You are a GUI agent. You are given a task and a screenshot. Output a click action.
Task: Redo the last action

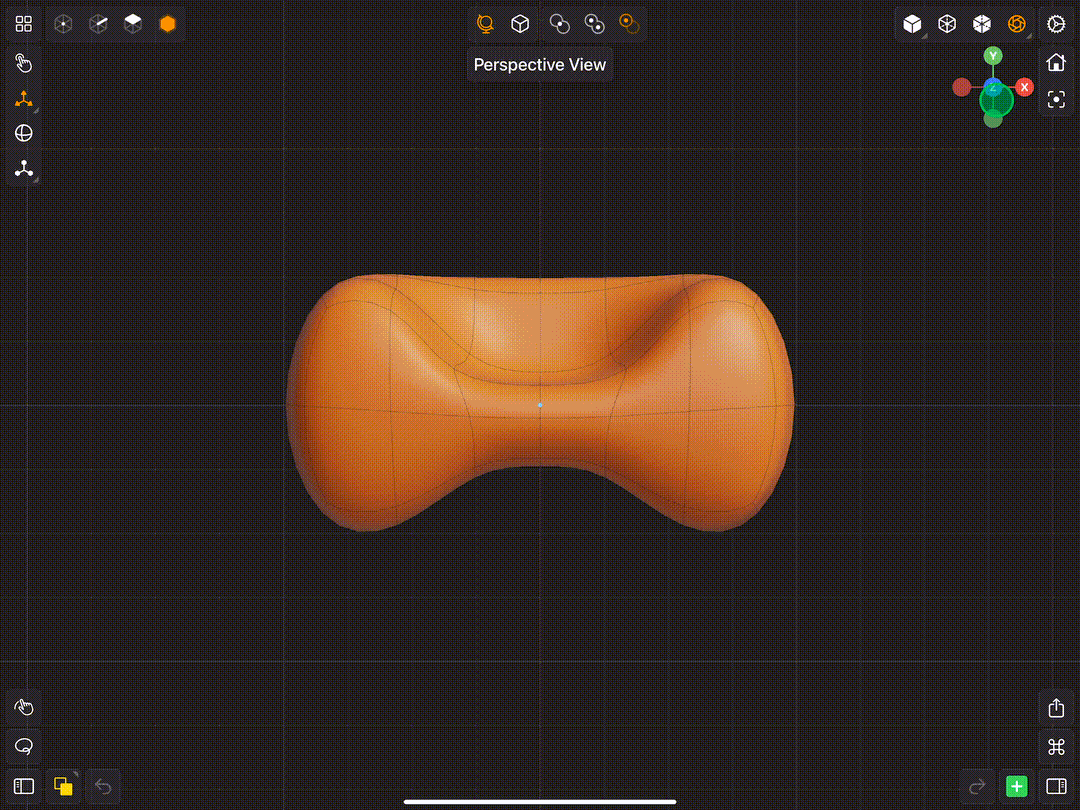click(977, 786)
